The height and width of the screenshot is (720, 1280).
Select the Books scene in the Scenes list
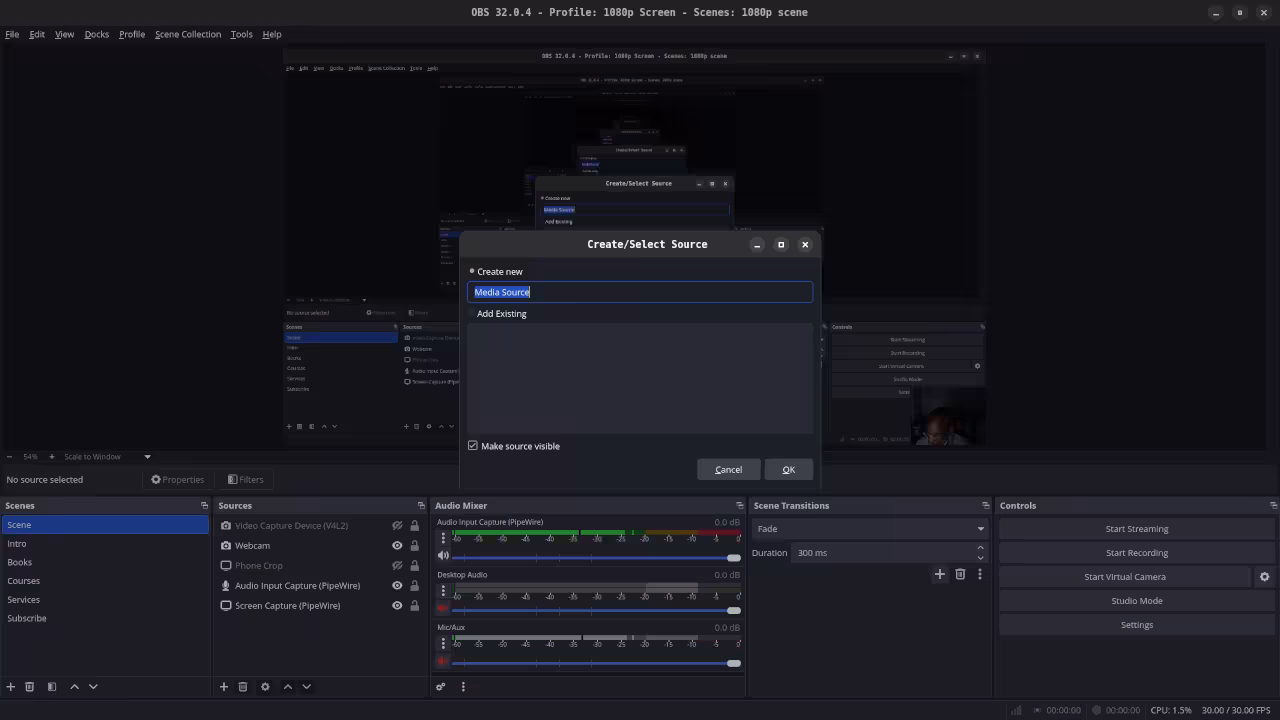[x=19, y=562]
